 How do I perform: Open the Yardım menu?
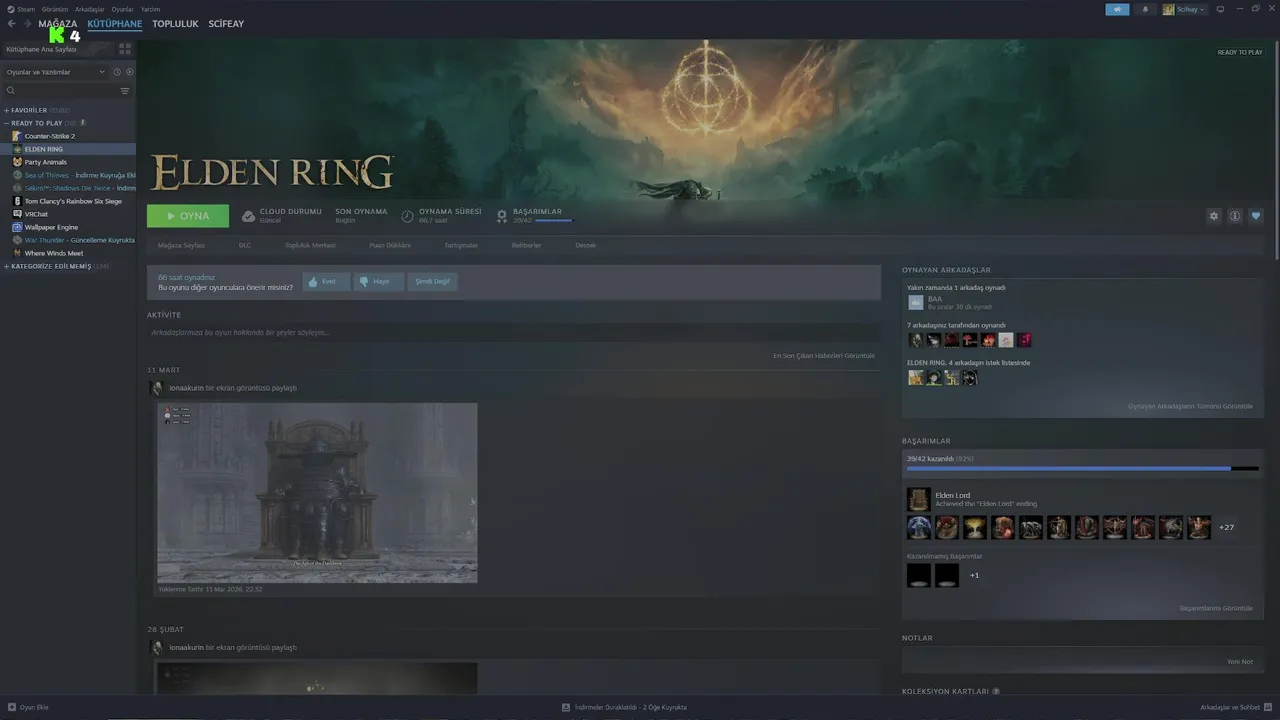tap(150, 9)
